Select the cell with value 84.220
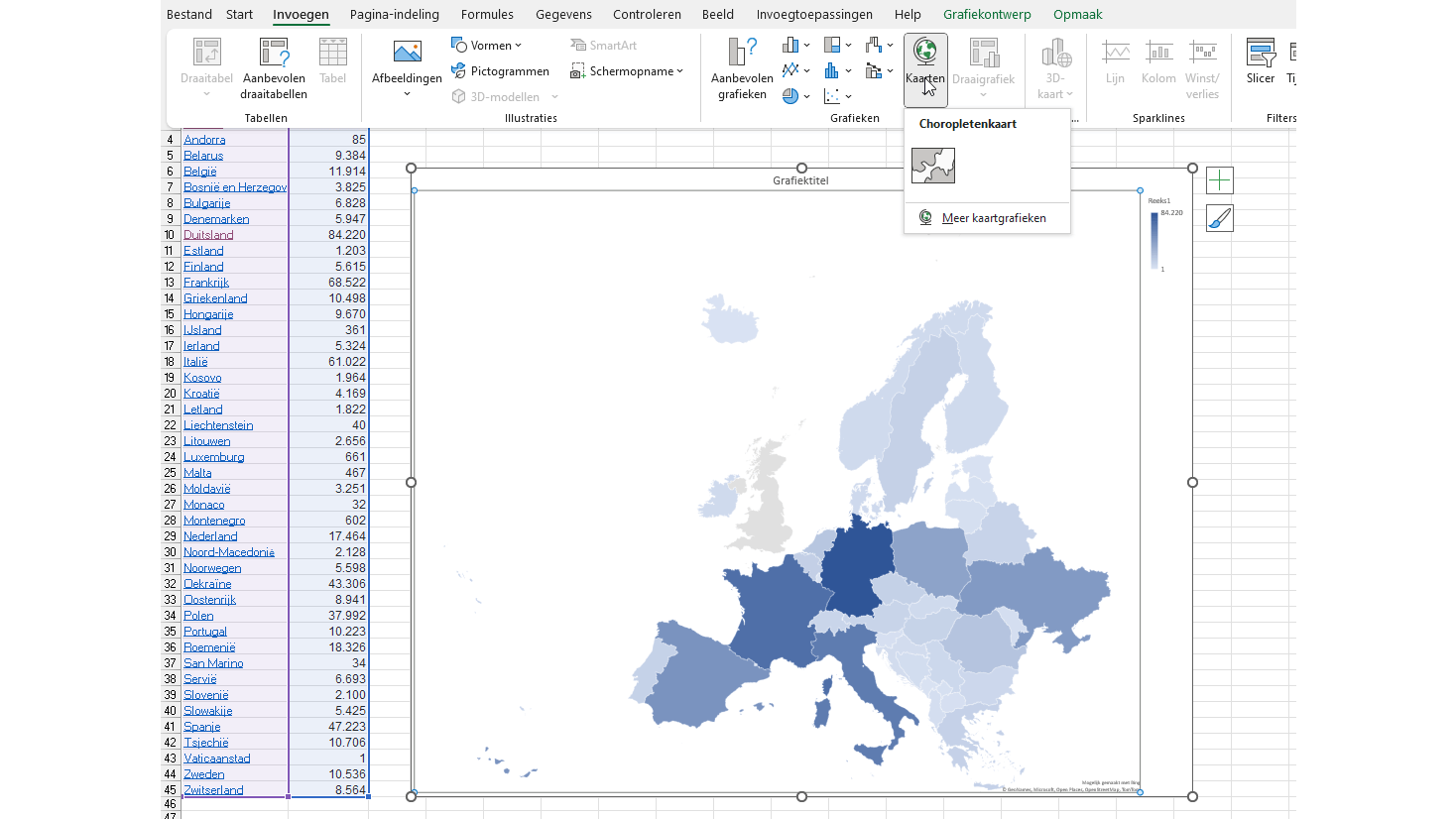This screenshot has width=1456, height=819. (x=328, y=235)
